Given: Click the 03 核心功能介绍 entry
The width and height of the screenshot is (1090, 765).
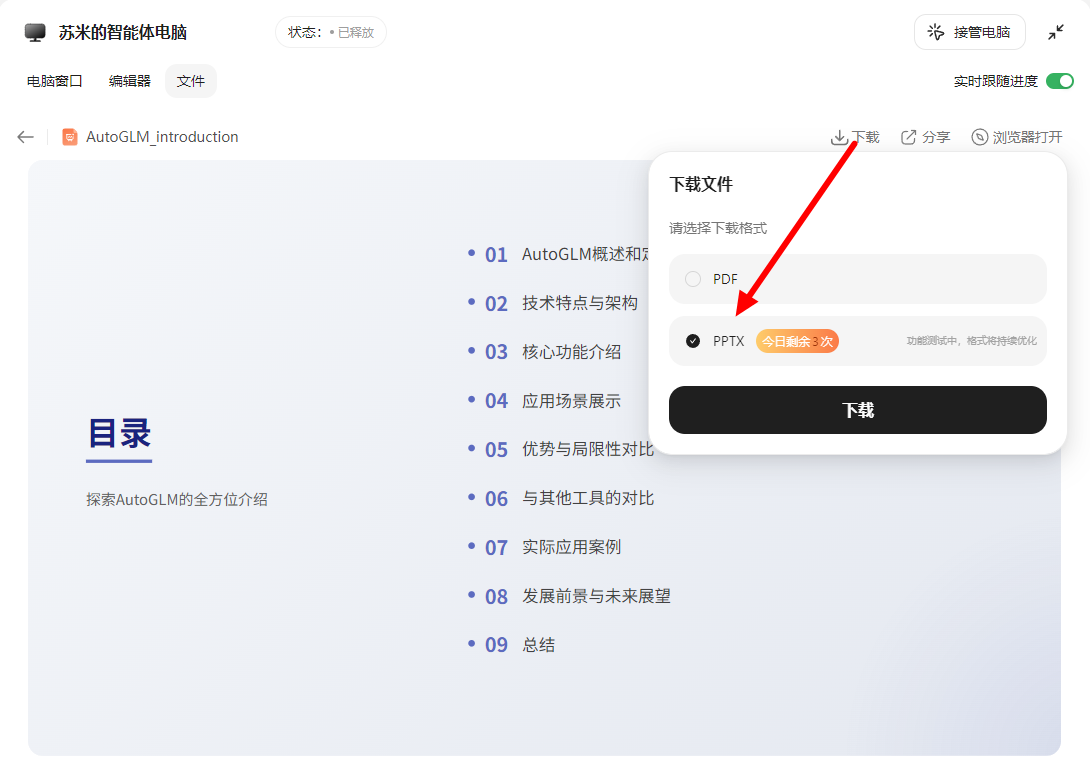Looking at the screenshot, I should (544, 352).
